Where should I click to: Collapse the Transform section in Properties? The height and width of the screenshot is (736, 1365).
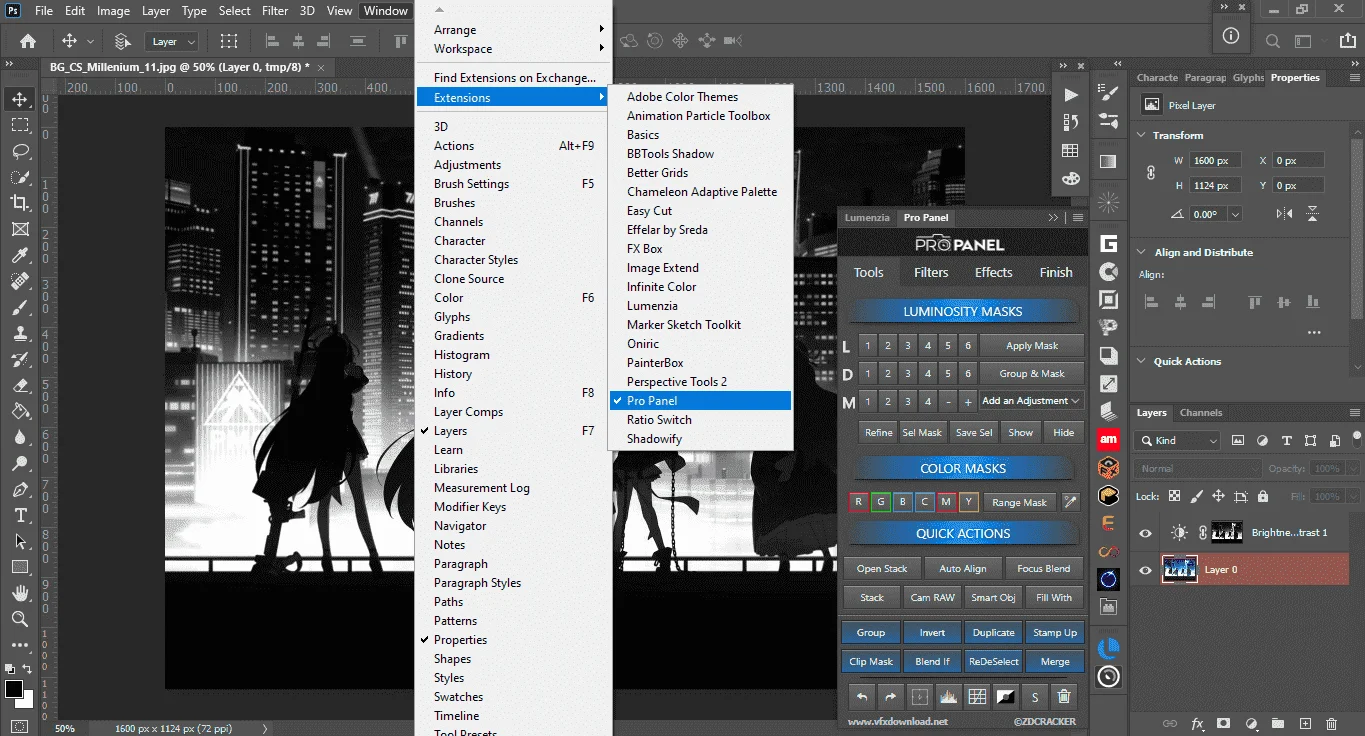pos(1142,135)
